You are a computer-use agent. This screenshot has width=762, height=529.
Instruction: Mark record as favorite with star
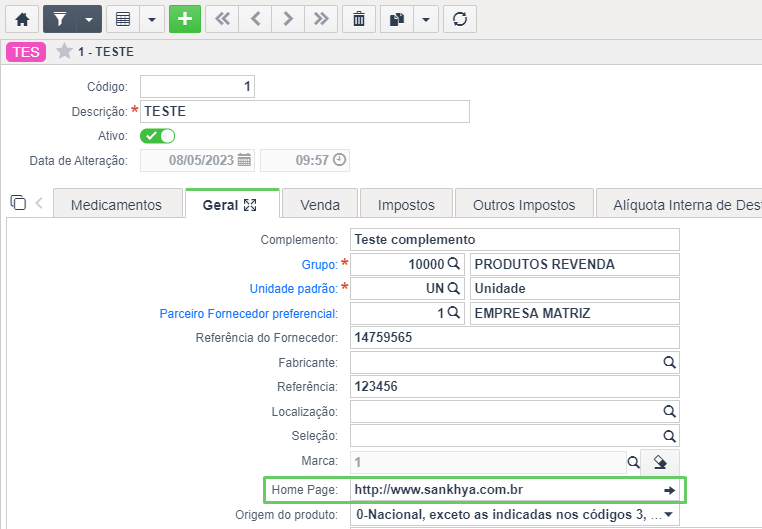64,51
